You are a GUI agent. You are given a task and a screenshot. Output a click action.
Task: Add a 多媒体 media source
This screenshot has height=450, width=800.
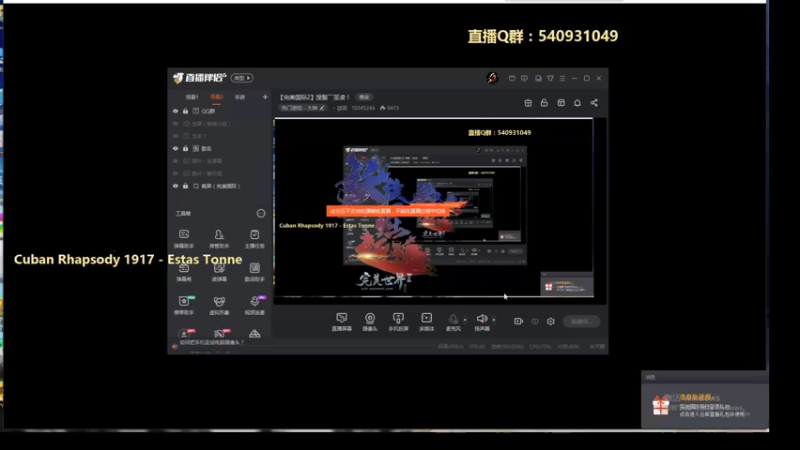(x=427, y=322)
